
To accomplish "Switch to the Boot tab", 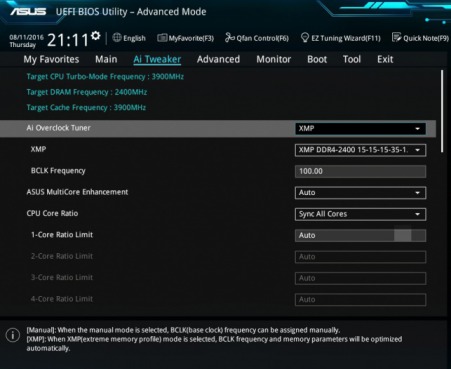I will pos(317,59).
